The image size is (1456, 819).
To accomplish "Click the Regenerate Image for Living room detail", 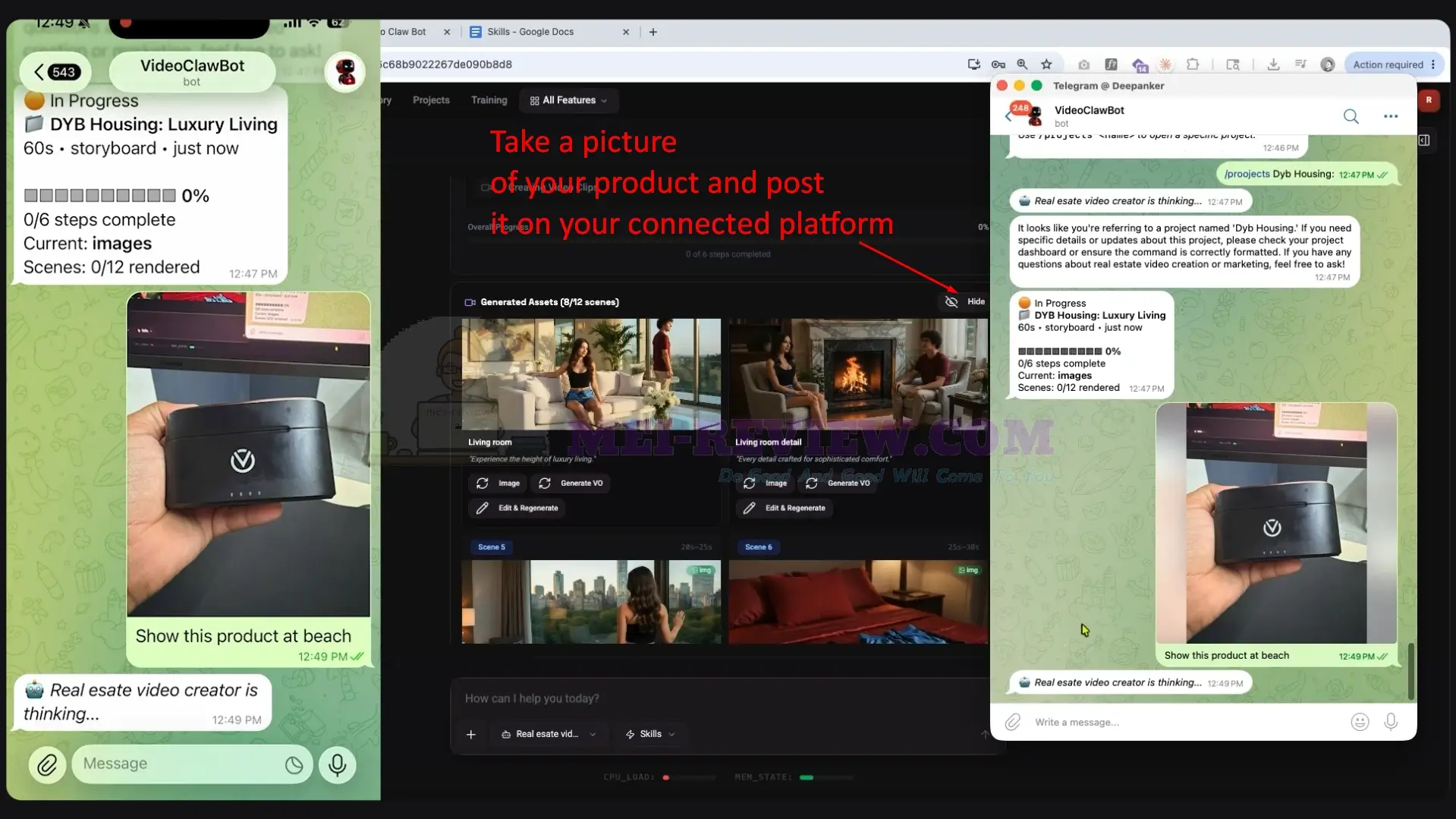I will pyautogui.click(x=765, y=484).
